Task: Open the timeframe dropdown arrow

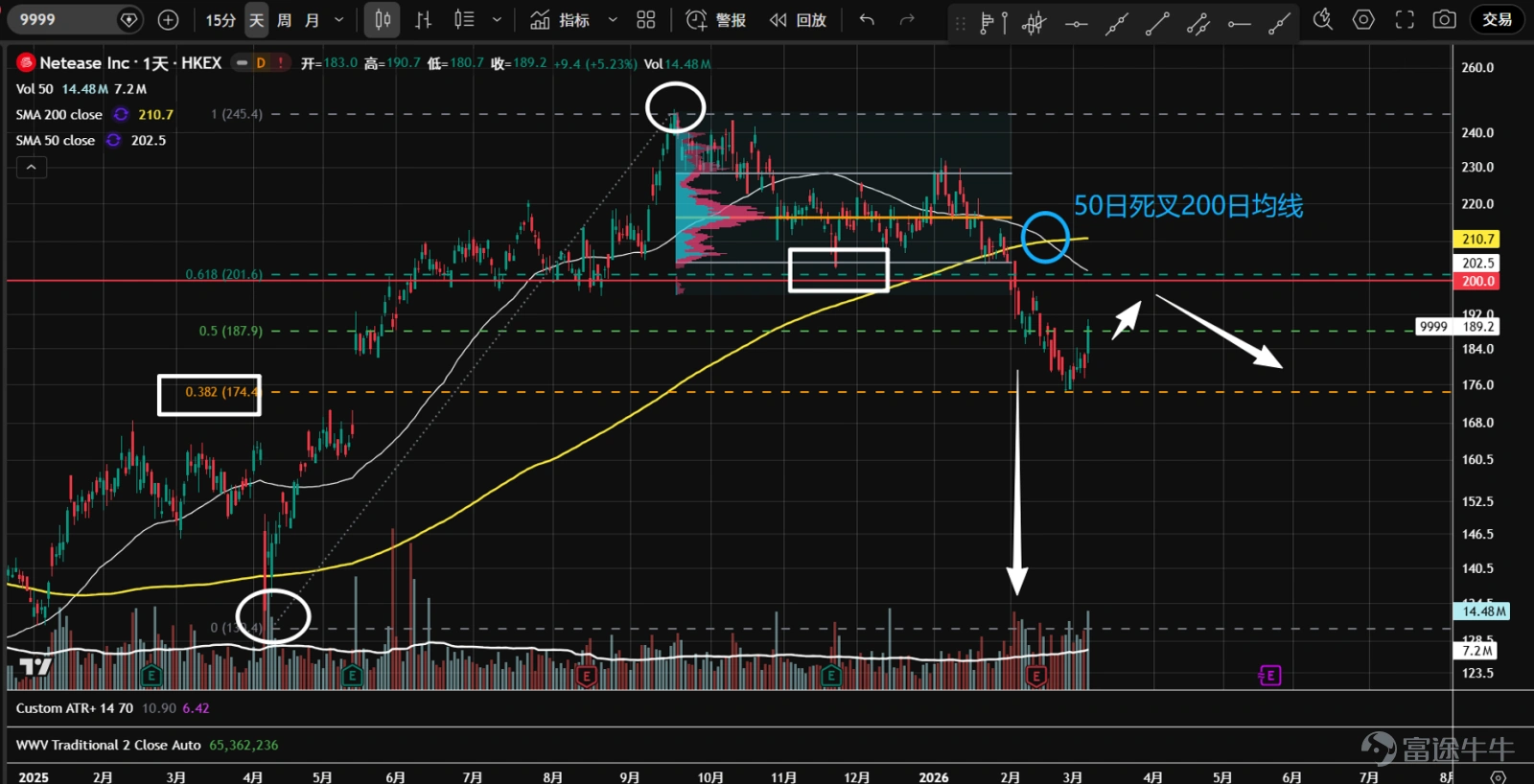Action: coord(338,20)
